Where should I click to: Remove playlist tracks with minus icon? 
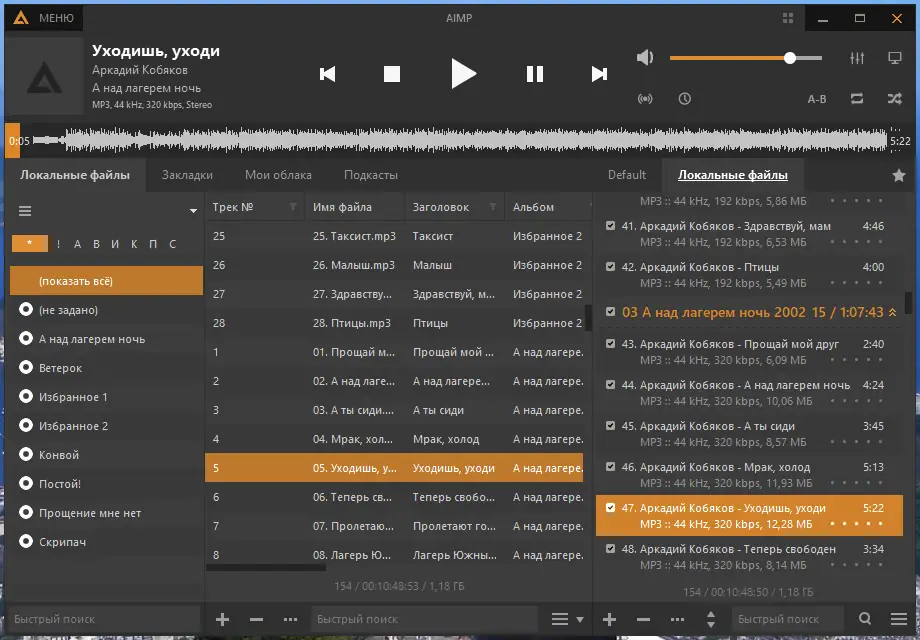tap(643, 619)
